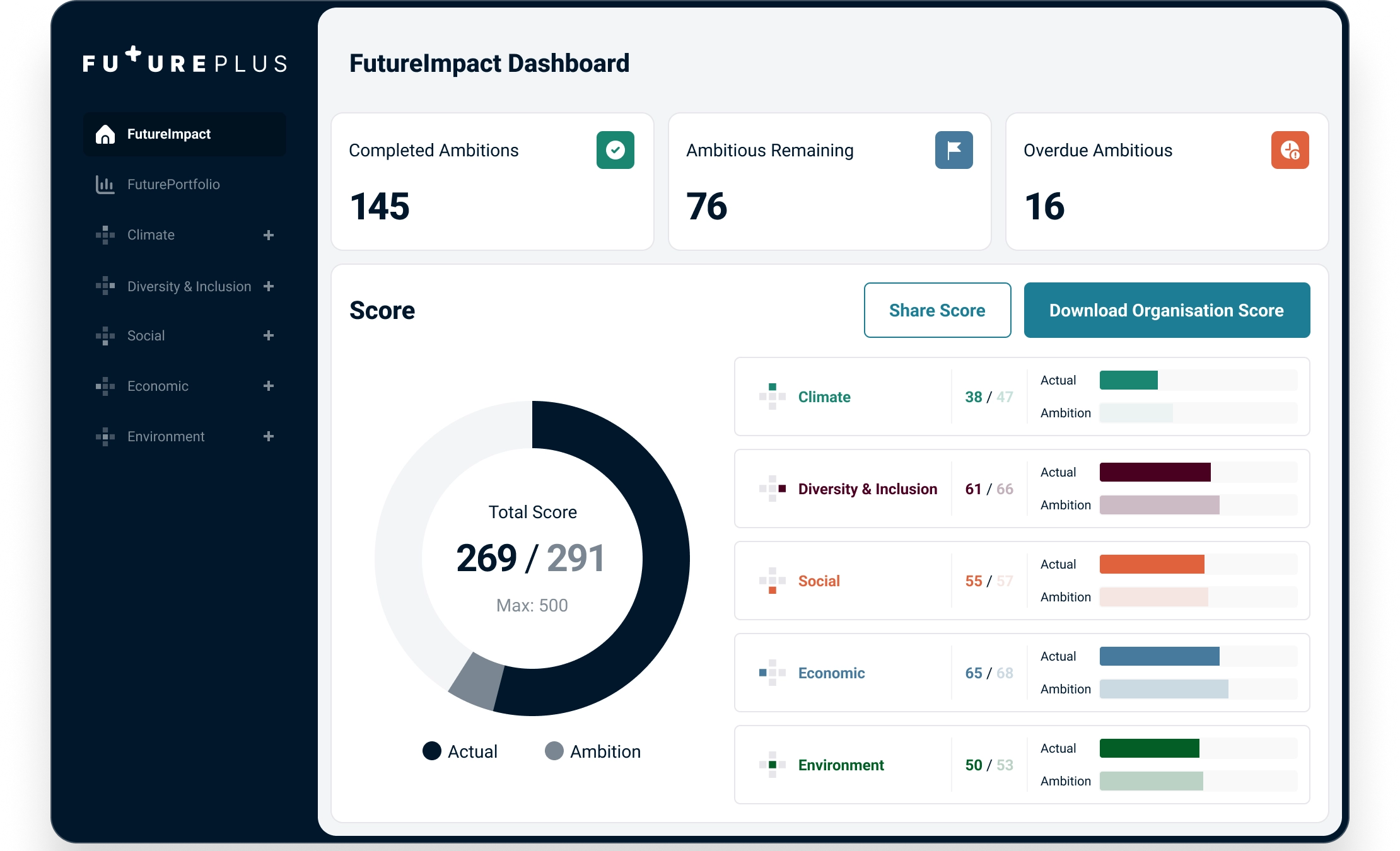Expand the Climate sidebar section
Image resolution: width=1400 pixels, height=851 pixels.
[270, 234]
